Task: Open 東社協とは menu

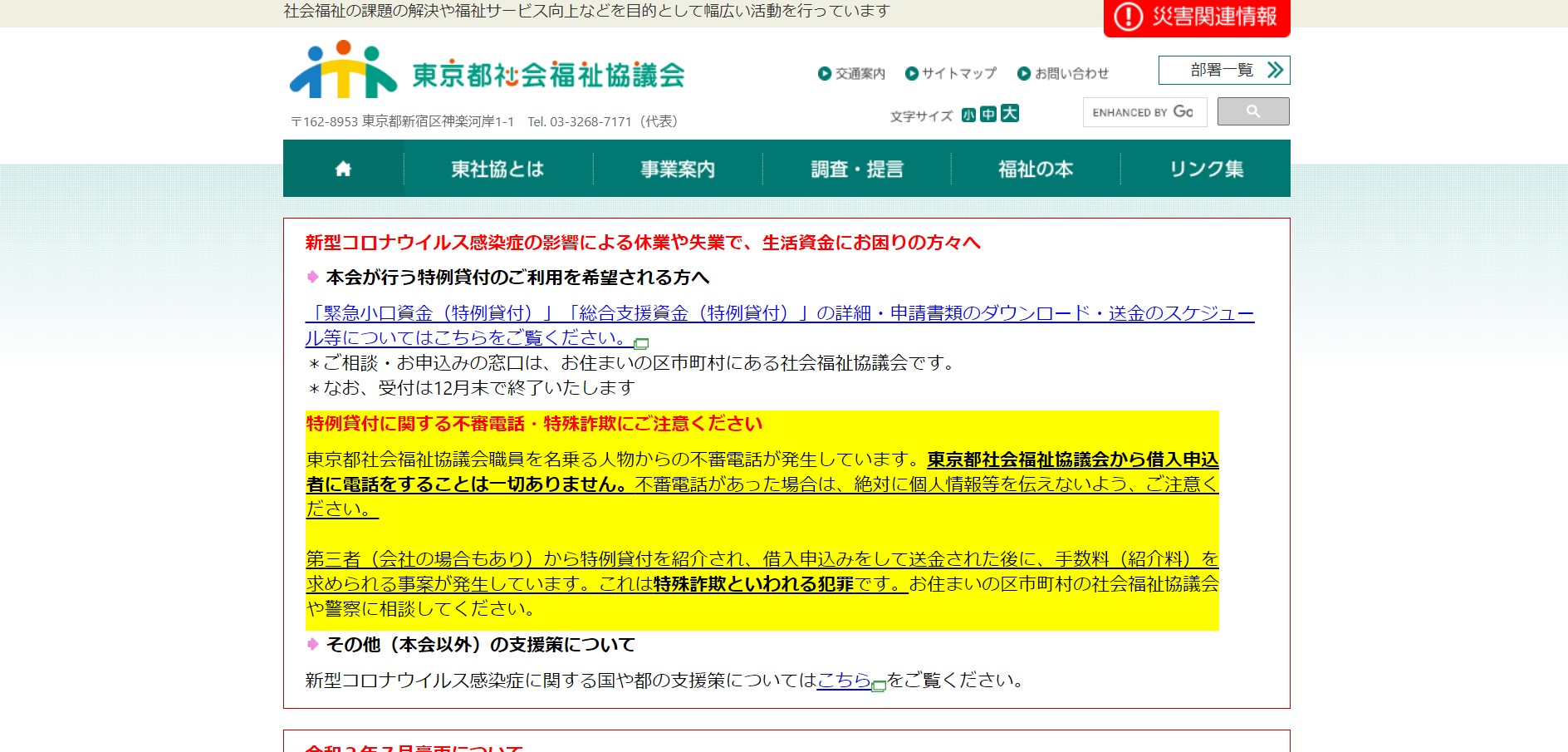Action: 497,169
